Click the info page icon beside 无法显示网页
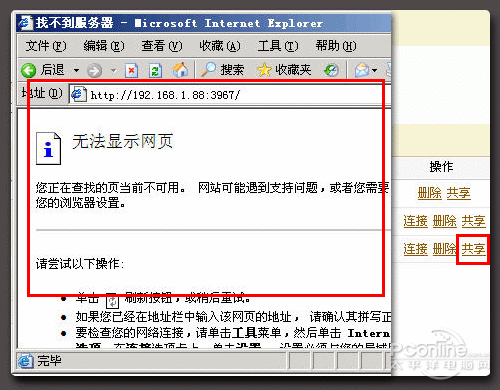500x390 pixels. tap(49, 148)
